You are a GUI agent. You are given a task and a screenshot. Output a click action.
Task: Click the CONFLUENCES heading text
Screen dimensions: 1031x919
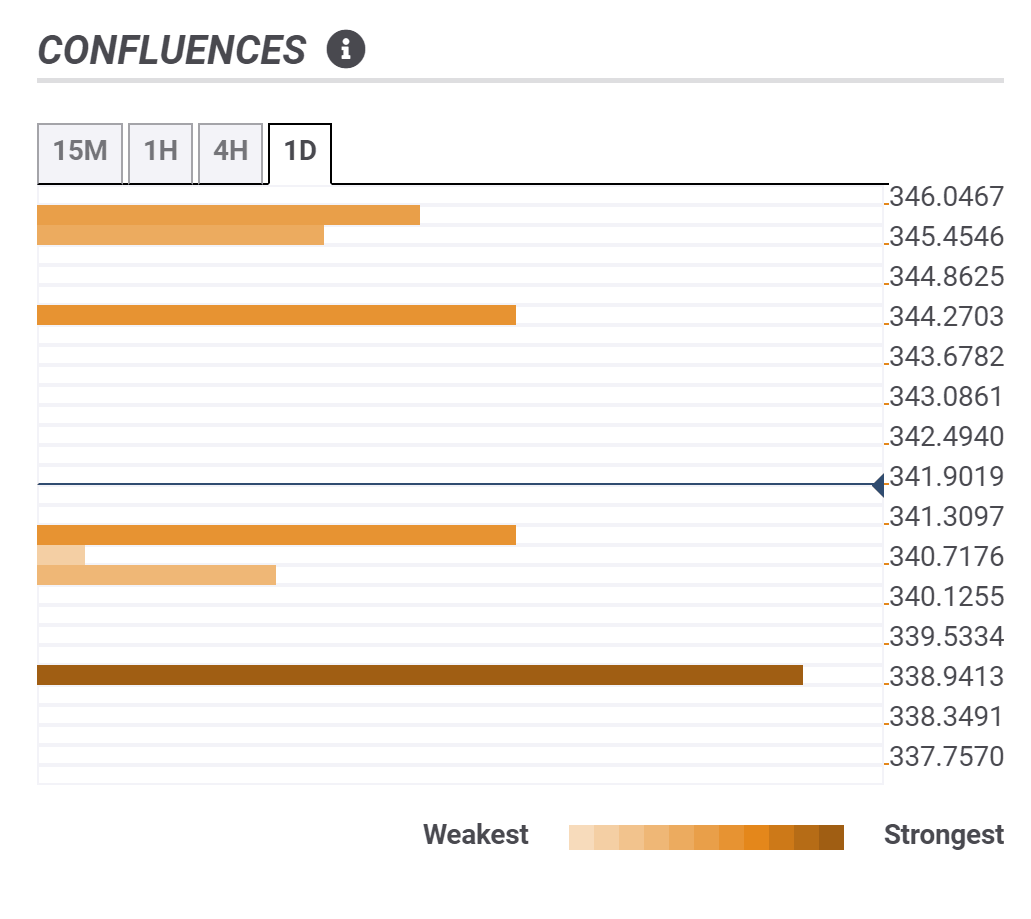[x=172, y=50]
